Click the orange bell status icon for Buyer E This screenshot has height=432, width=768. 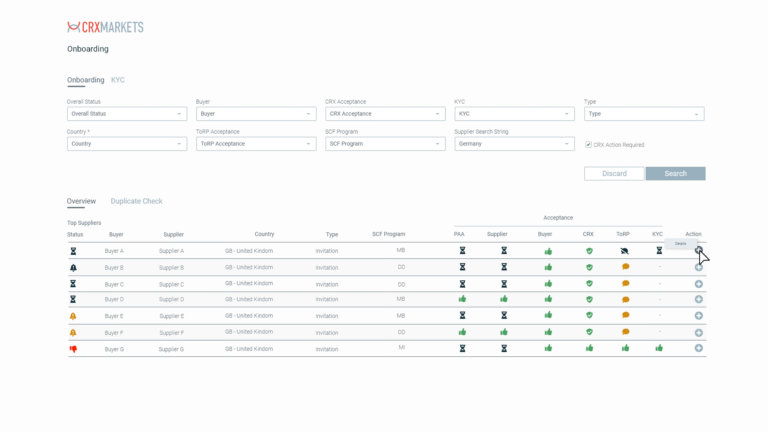73,316
